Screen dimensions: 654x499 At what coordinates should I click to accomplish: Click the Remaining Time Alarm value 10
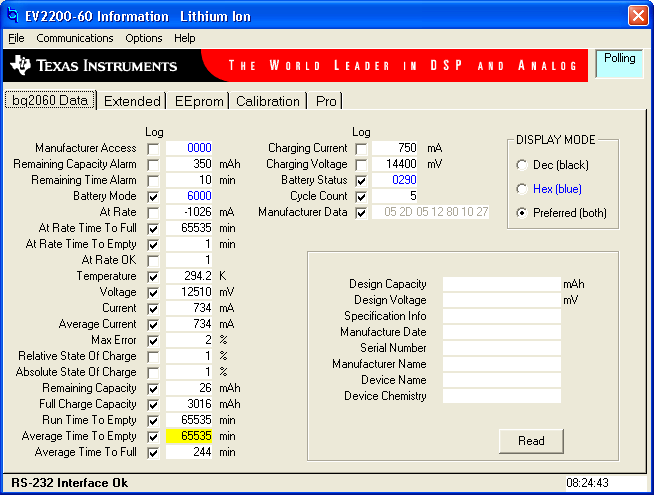point(189,180)
